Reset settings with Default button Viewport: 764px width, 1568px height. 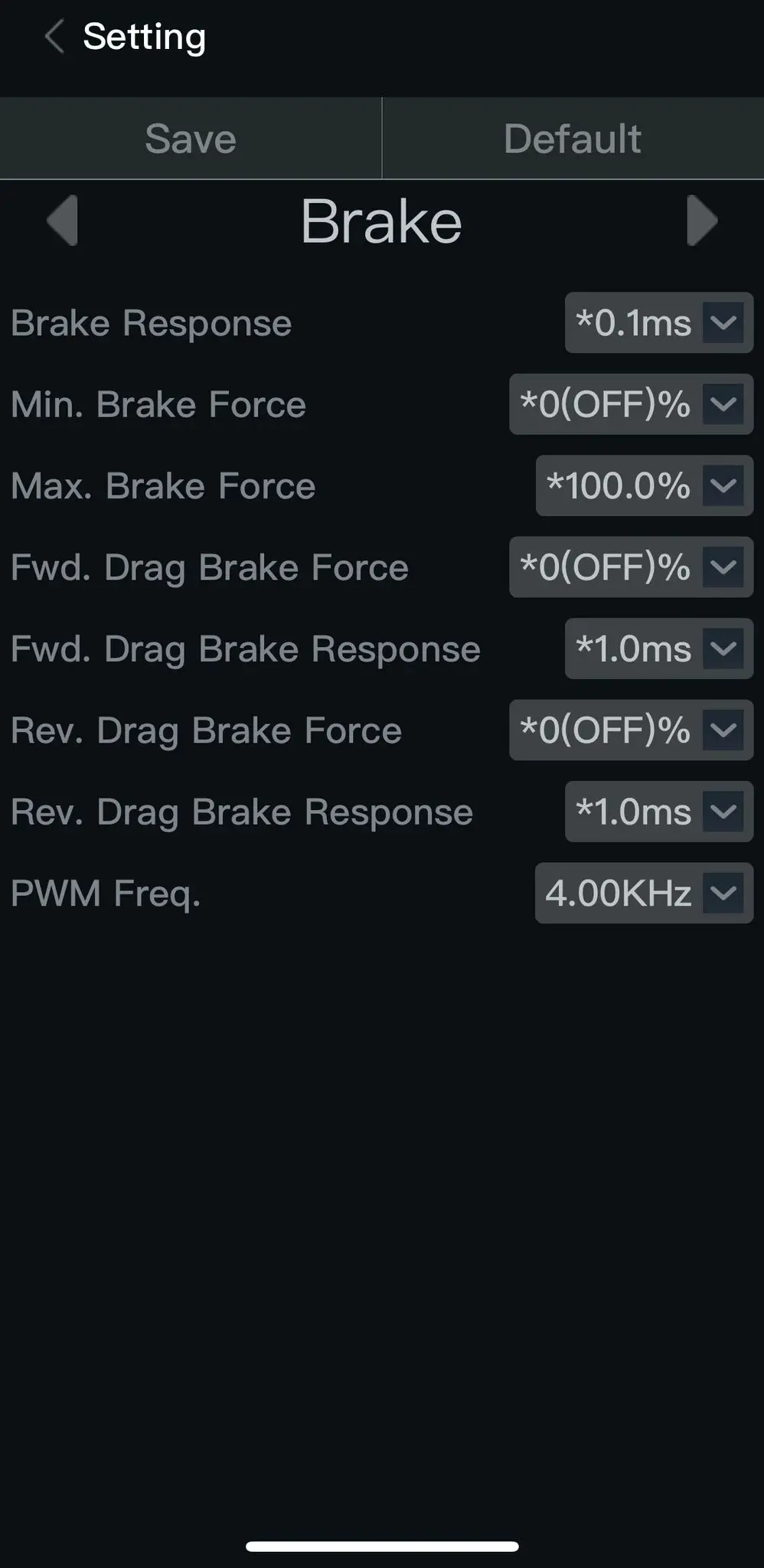(573, 139)
